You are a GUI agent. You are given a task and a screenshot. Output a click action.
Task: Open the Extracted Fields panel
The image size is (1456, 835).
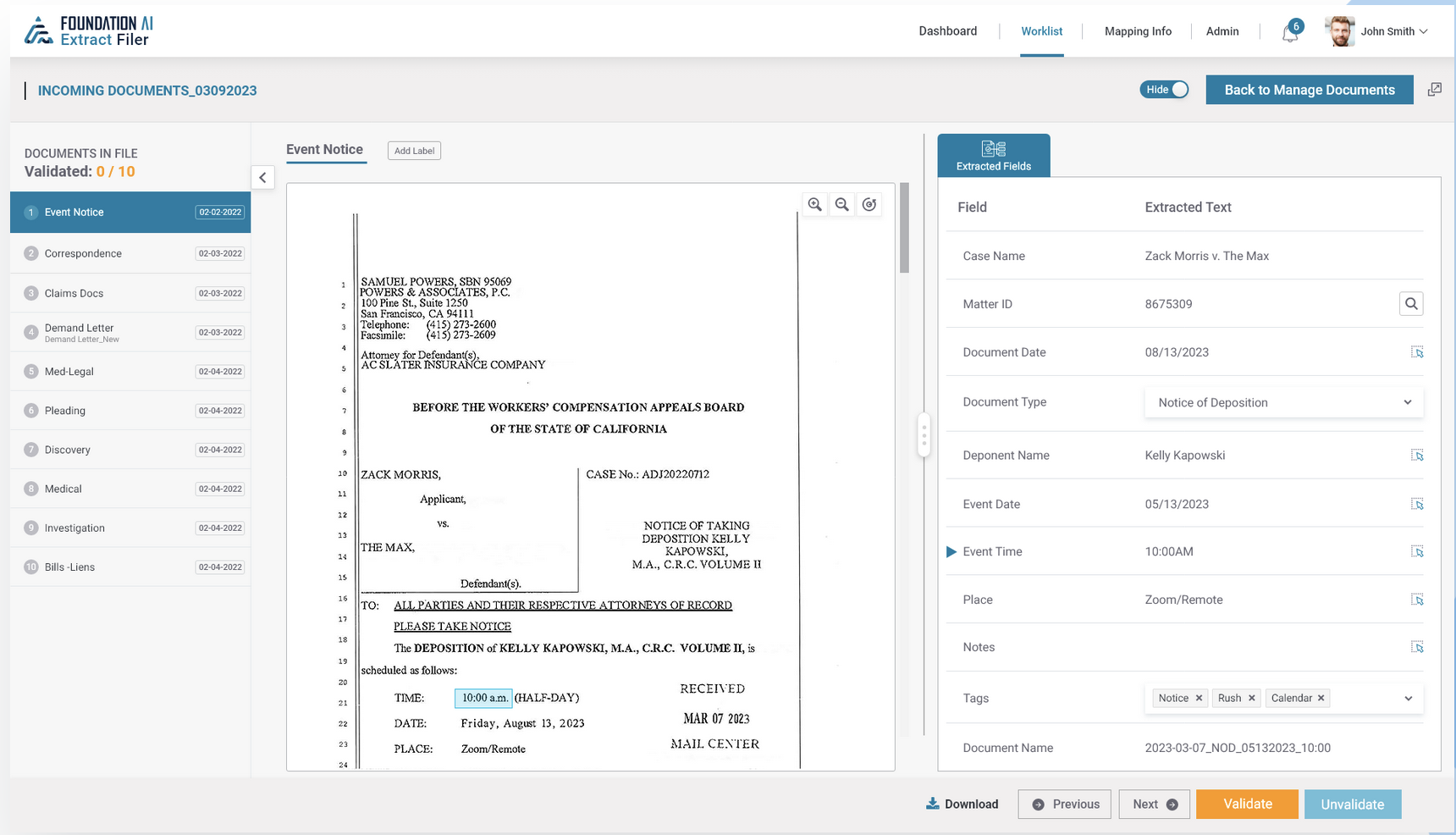(x=994, y=155)
